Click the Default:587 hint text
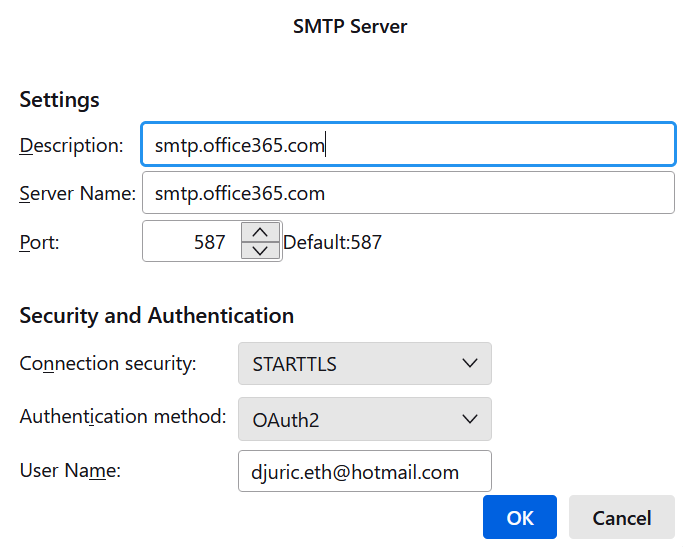 coord(332,242)
